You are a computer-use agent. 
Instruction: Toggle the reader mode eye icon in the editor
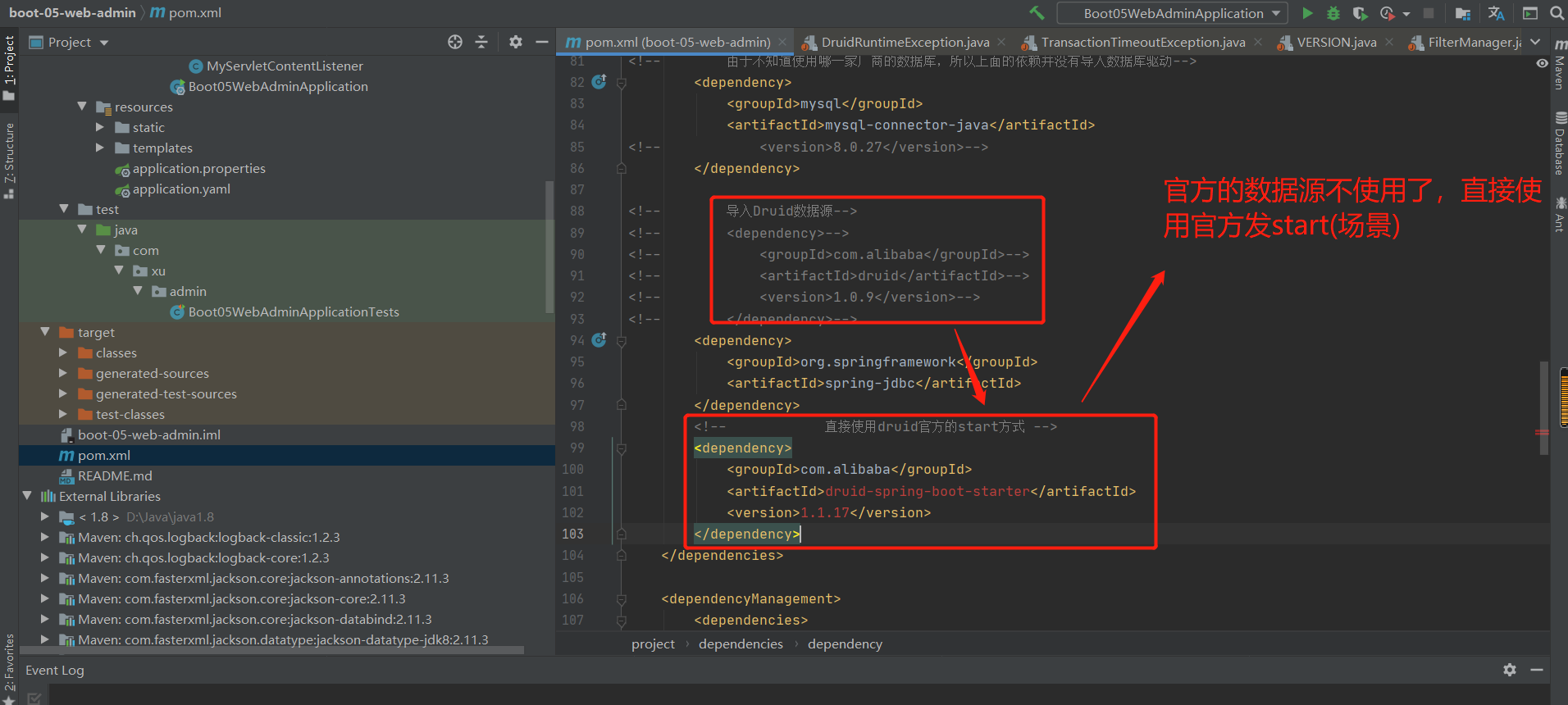tap(1542, 63)
